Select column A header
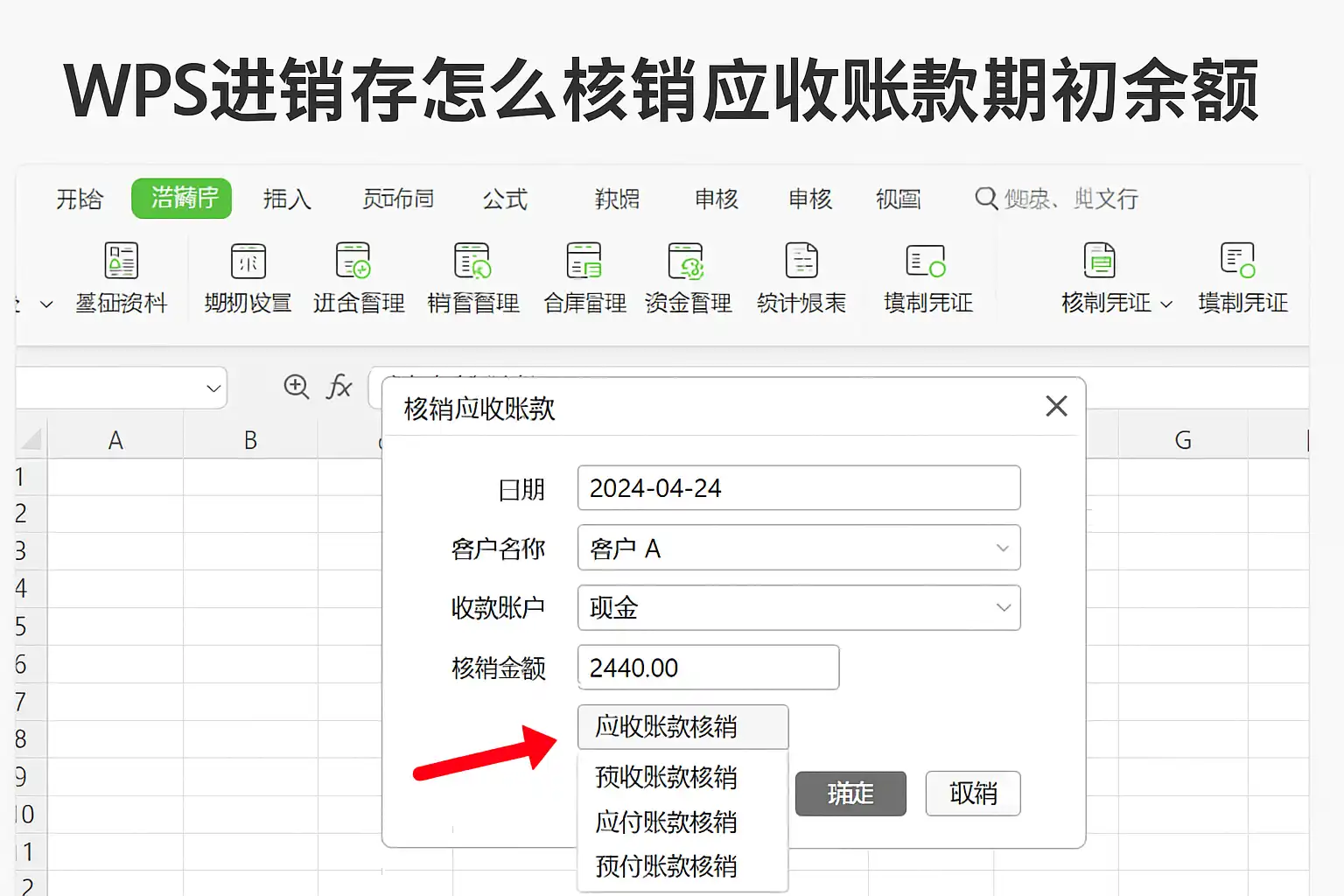This screenshot has height=896, width=1344. tap(115, 440)
